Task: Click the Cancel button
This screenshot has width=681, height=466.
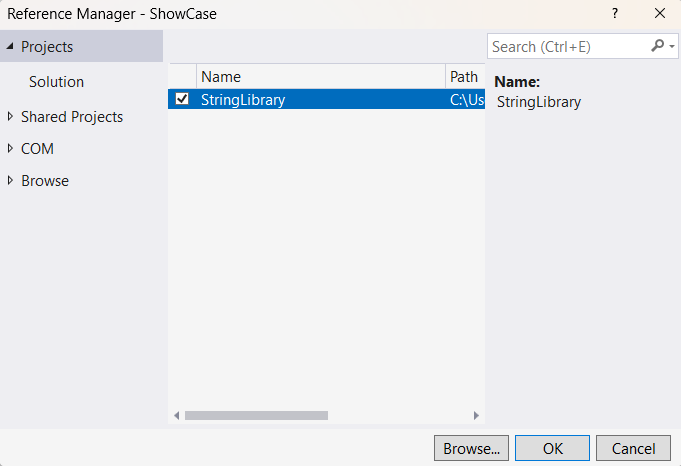Action: pyautogui.click(x=633, y=448)
